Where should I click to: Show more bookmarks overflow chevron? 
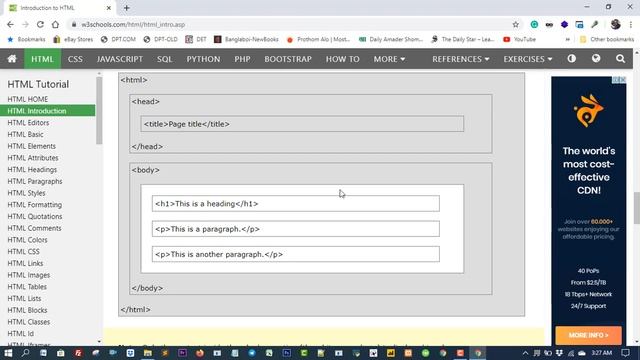pyautogui.click(x=567, y=39)
